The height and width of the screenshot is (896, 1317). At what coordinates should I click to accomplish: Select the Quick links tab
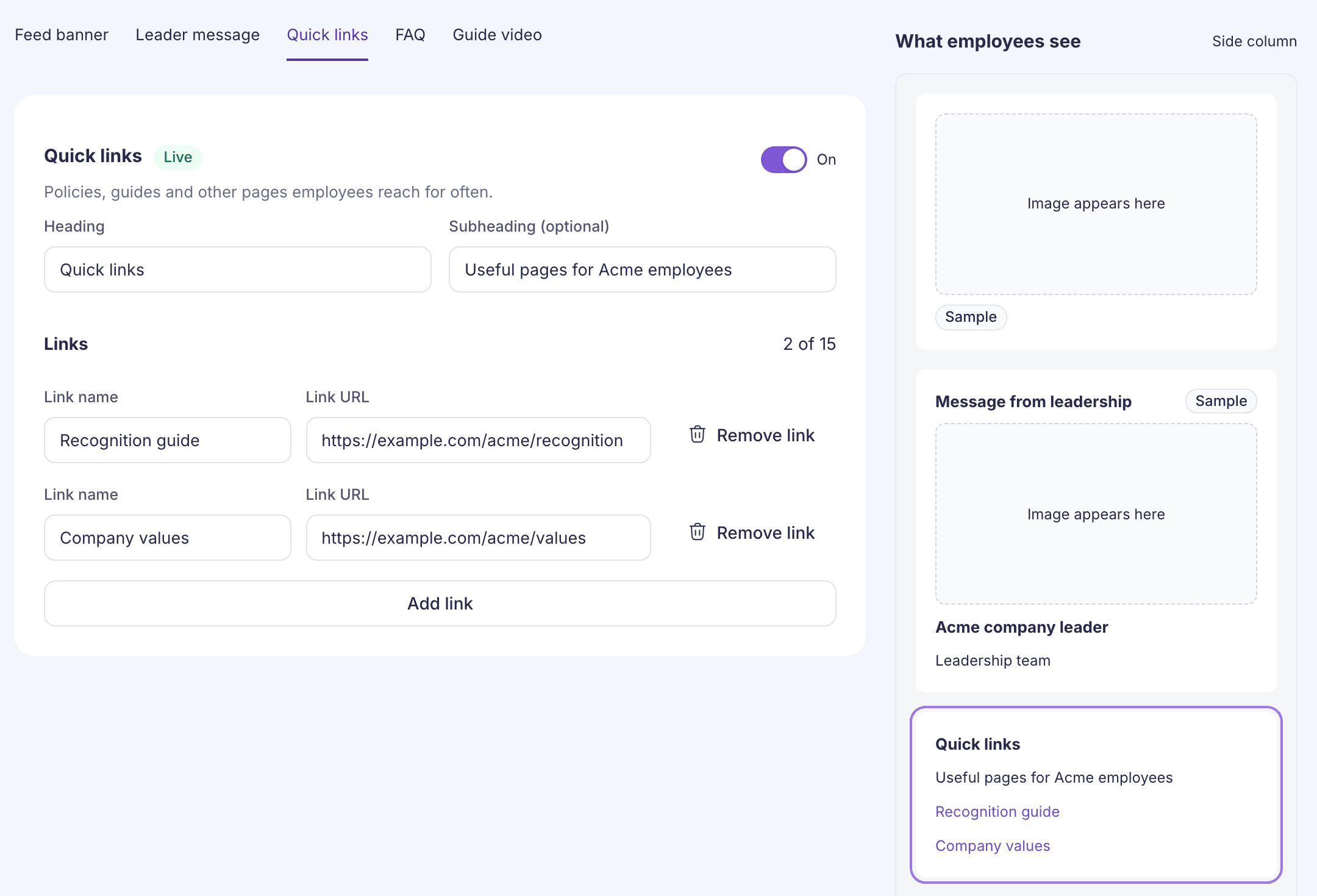(x=327, y=35)
